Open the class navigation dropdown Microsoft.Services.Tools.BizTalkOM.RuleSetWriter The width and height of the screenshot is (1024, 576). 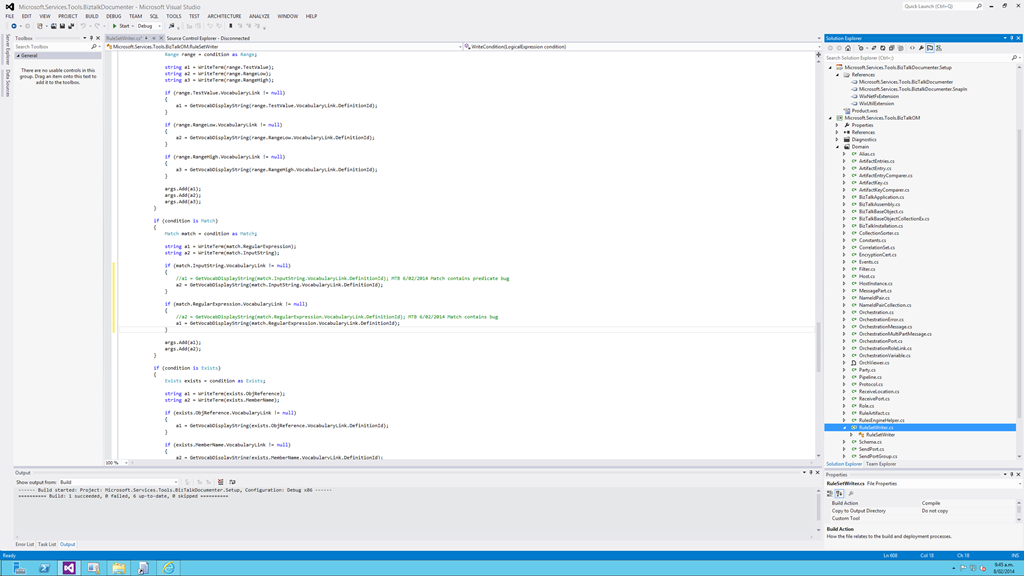pyautogui.click(x=284, y=47)
